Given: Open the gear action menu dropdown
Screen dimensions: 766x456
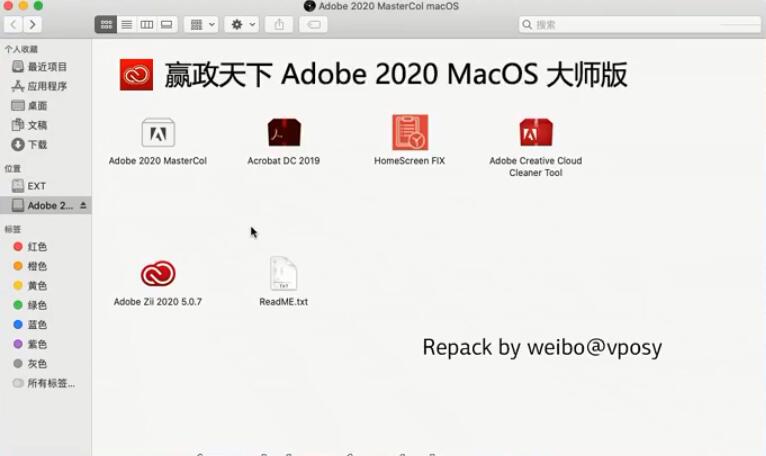Looking at the screenshot, I should 242,24.
